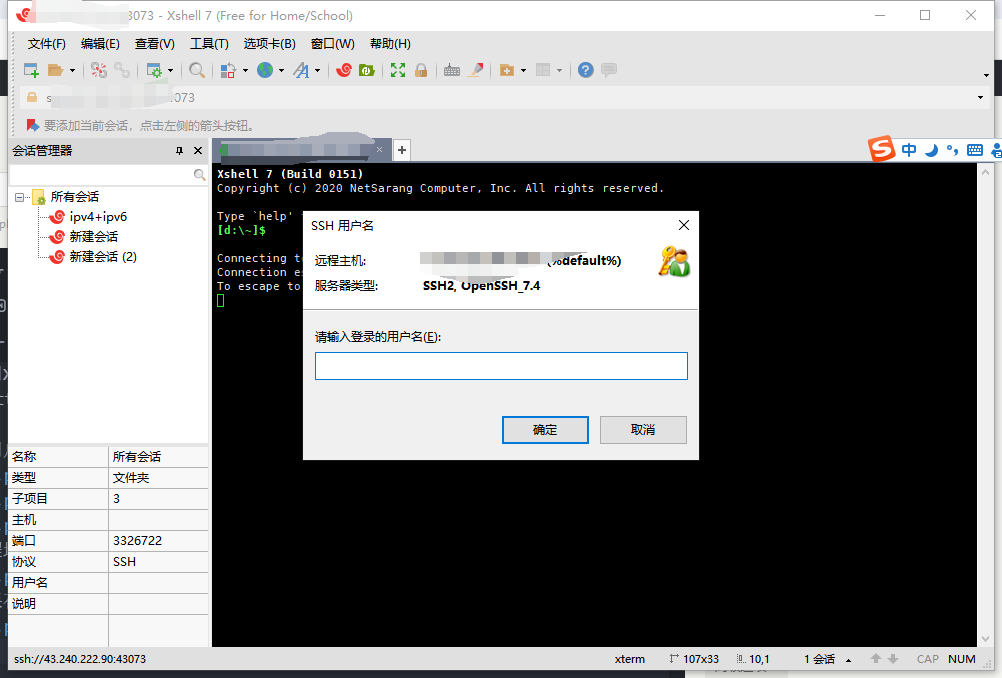Open the 窗口(W) menu
Image resolution: width=1002 pixels, height=678 pixels.
332,43
